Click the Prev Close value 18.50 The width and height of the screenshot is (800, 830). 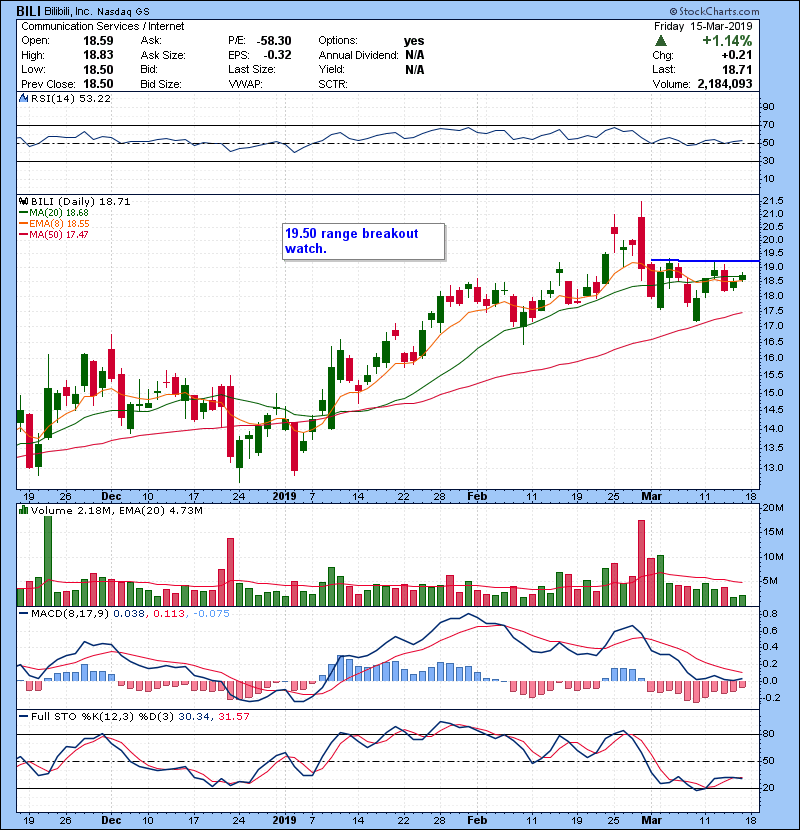[98, 84]
